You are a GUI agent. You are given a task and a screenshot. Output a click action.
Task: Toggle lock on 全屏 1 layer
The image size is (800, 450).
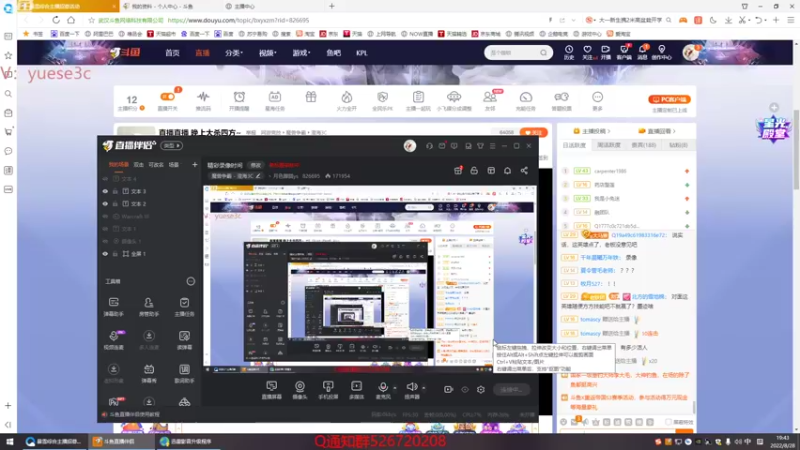[115, 254]
